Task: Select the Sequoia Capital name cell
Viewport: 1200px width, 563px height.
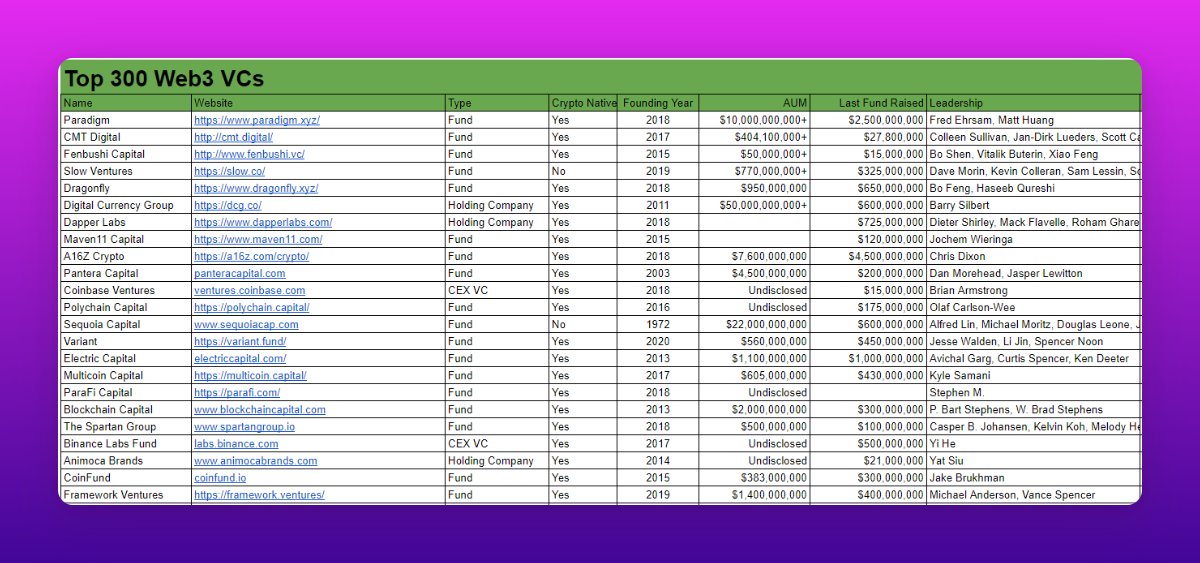Action: 126,324
